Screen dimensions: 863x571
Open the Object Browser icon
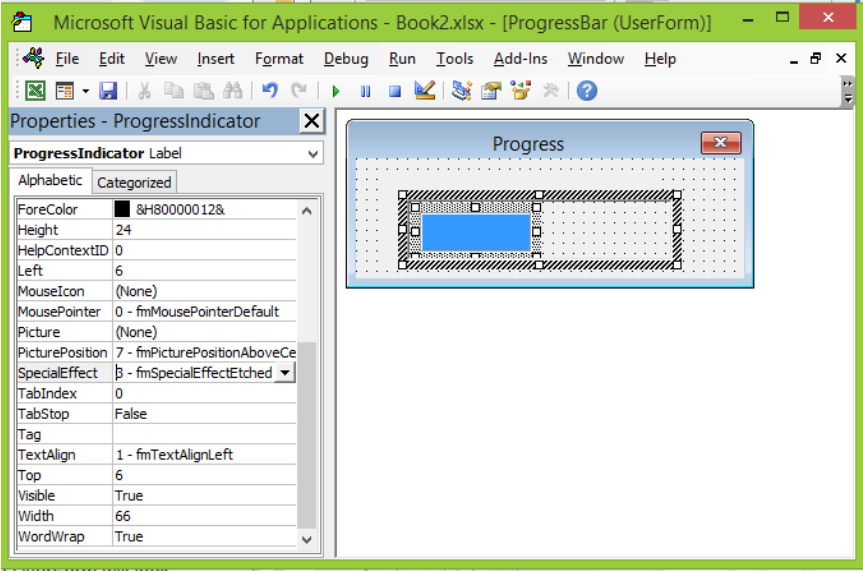point(520,90)
